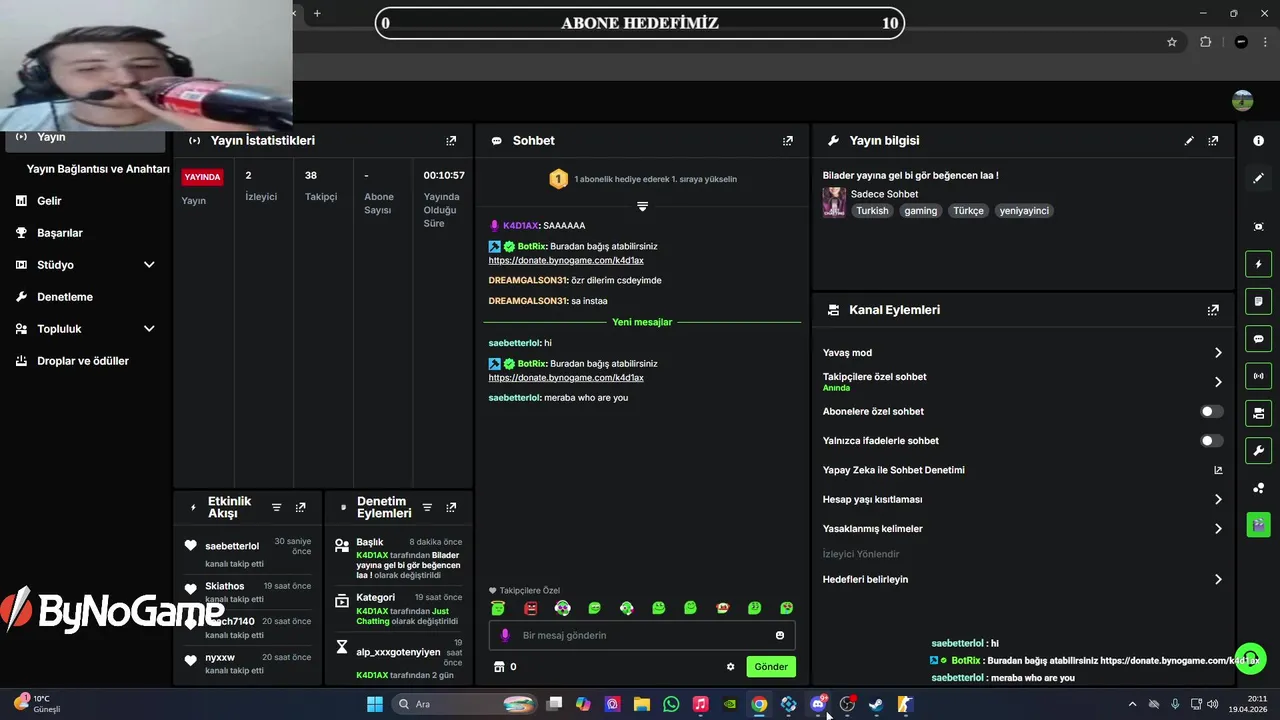Screen dimensions: 1280x720
Task: Click the shop icon beside 0
Action: 499,667
